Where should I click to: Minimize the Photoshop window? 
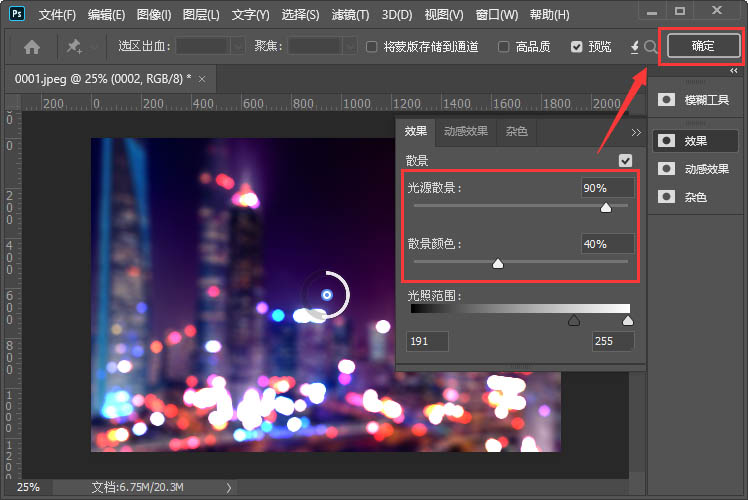652,11
